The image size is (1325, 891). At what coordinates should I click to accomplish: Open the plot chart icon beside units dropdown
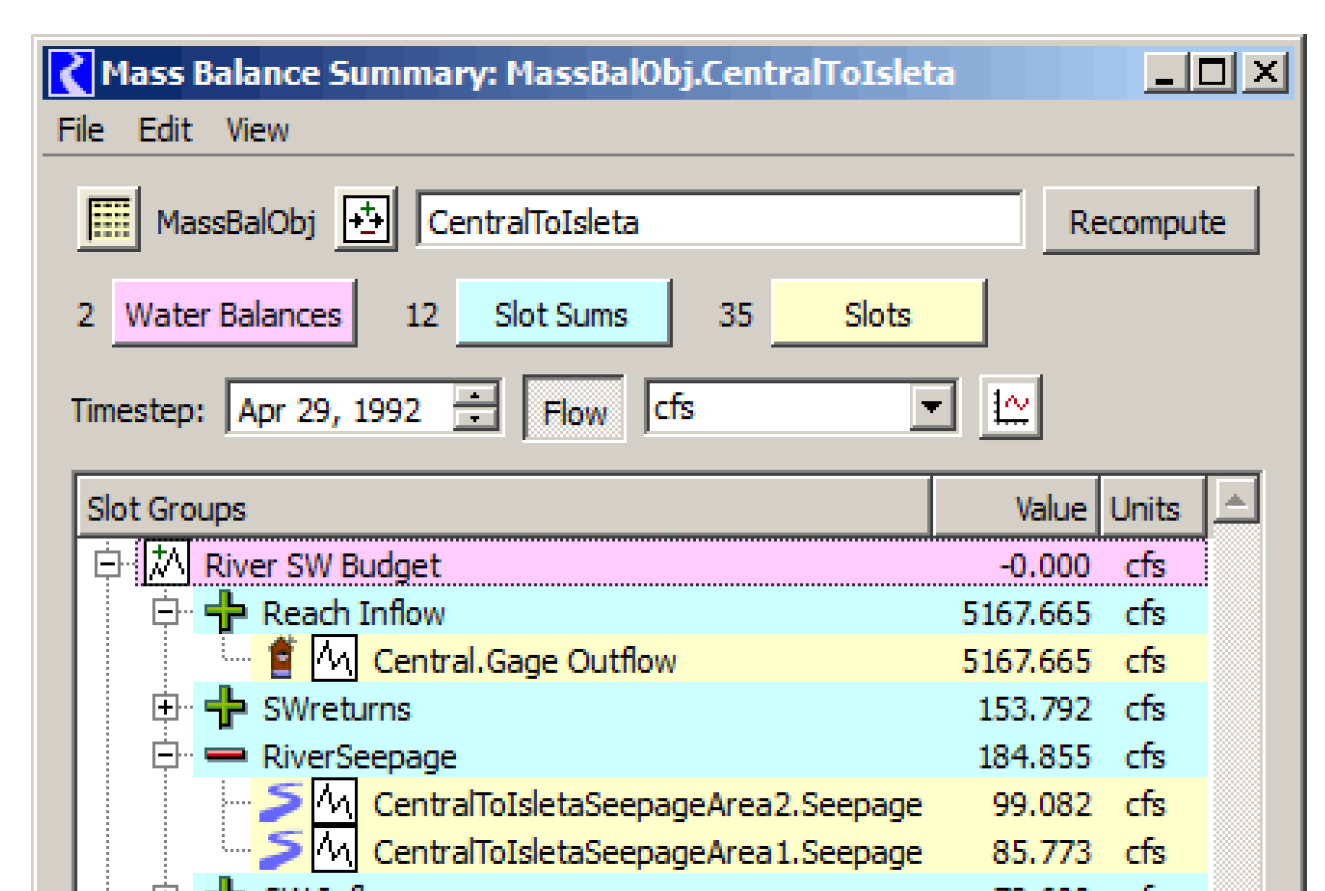tap(1010, 408)
